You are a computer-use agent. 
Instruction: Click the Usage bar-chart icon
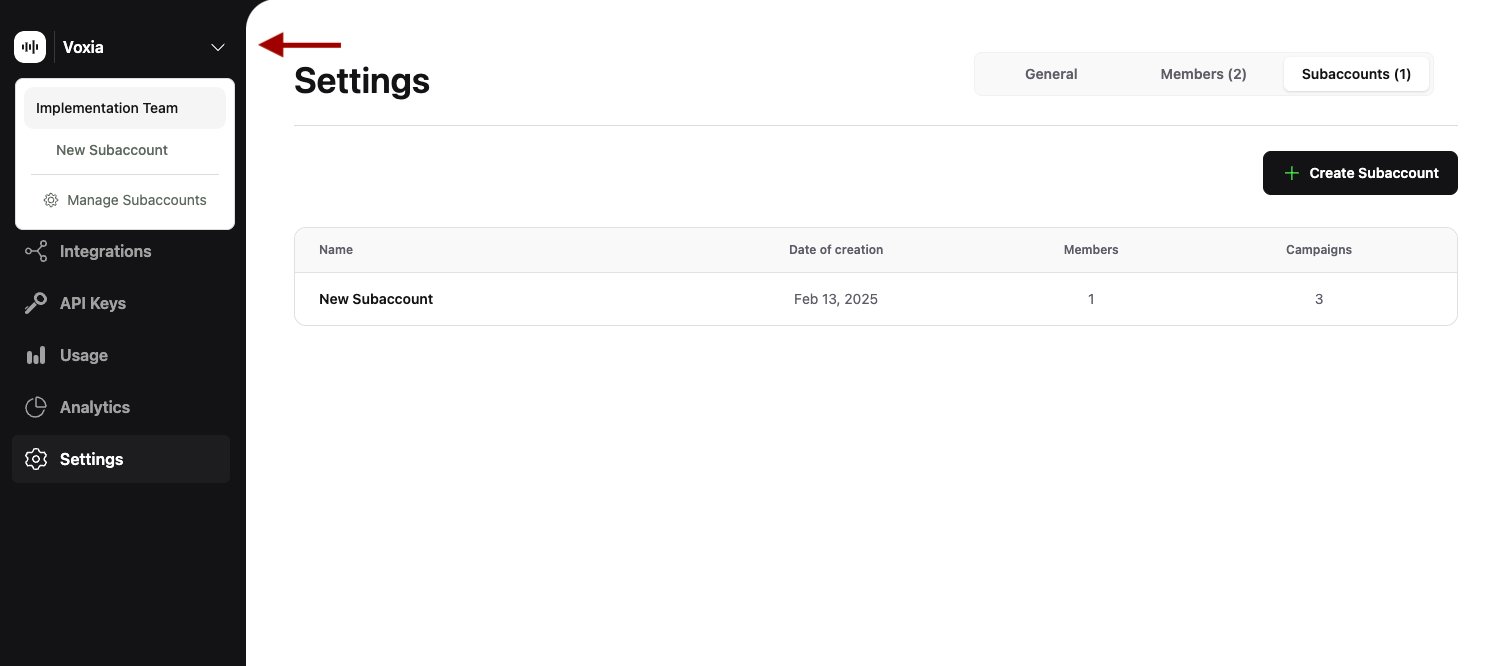click(x=36, y=355)
